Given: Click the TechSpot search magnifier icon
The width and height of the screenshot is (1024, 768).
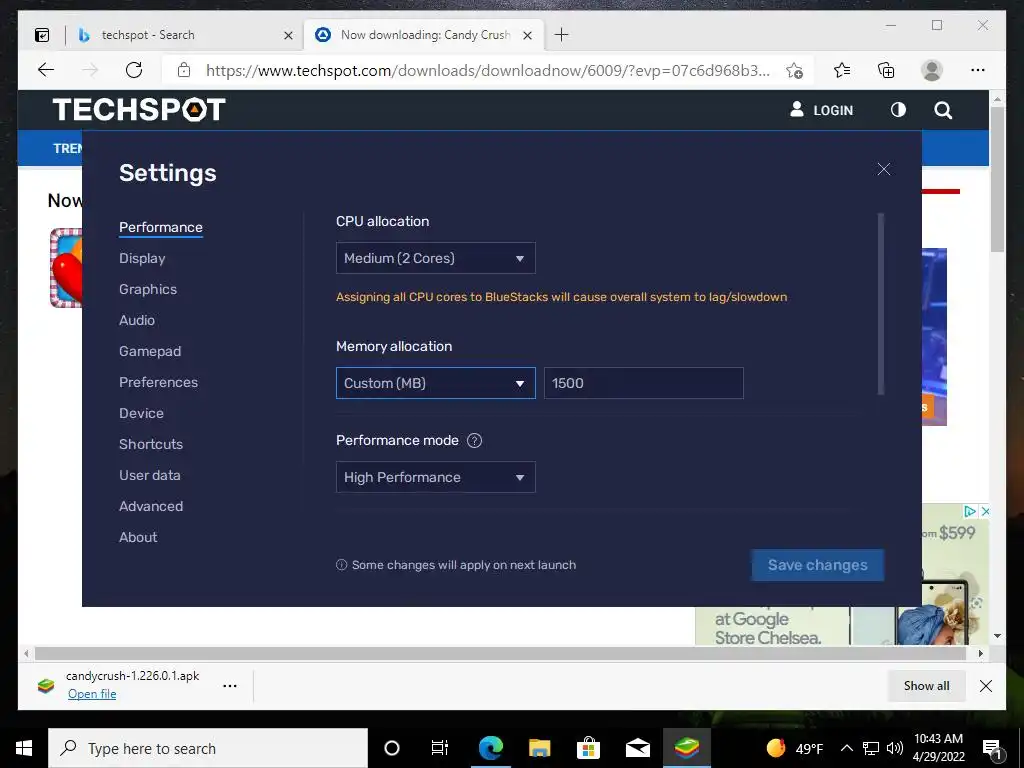Looking at the screenshot, I should pos(943,110).
